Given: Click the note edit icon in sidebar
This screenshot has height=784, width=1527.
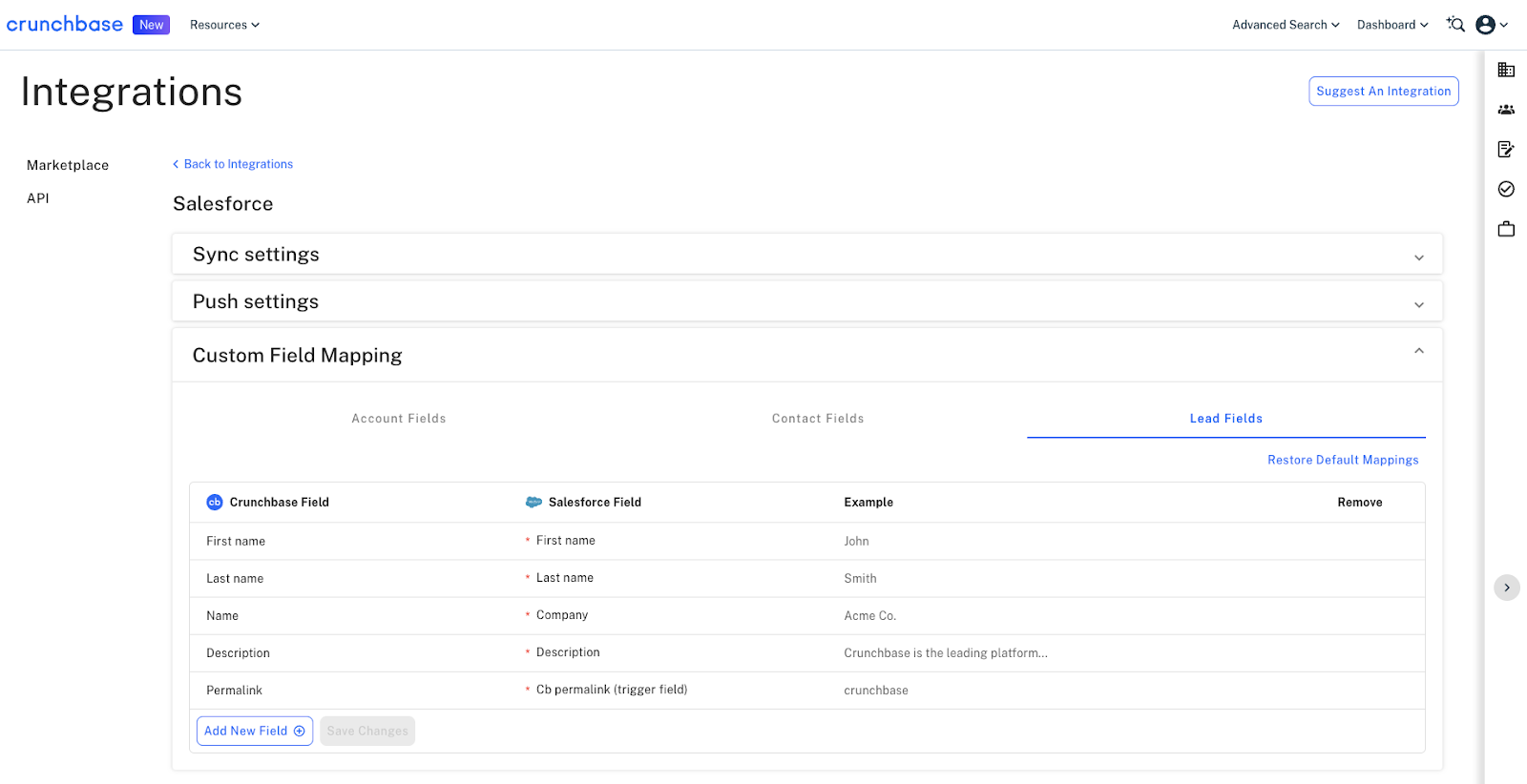Looking at the screenshot, I should tap(1506, 149).
